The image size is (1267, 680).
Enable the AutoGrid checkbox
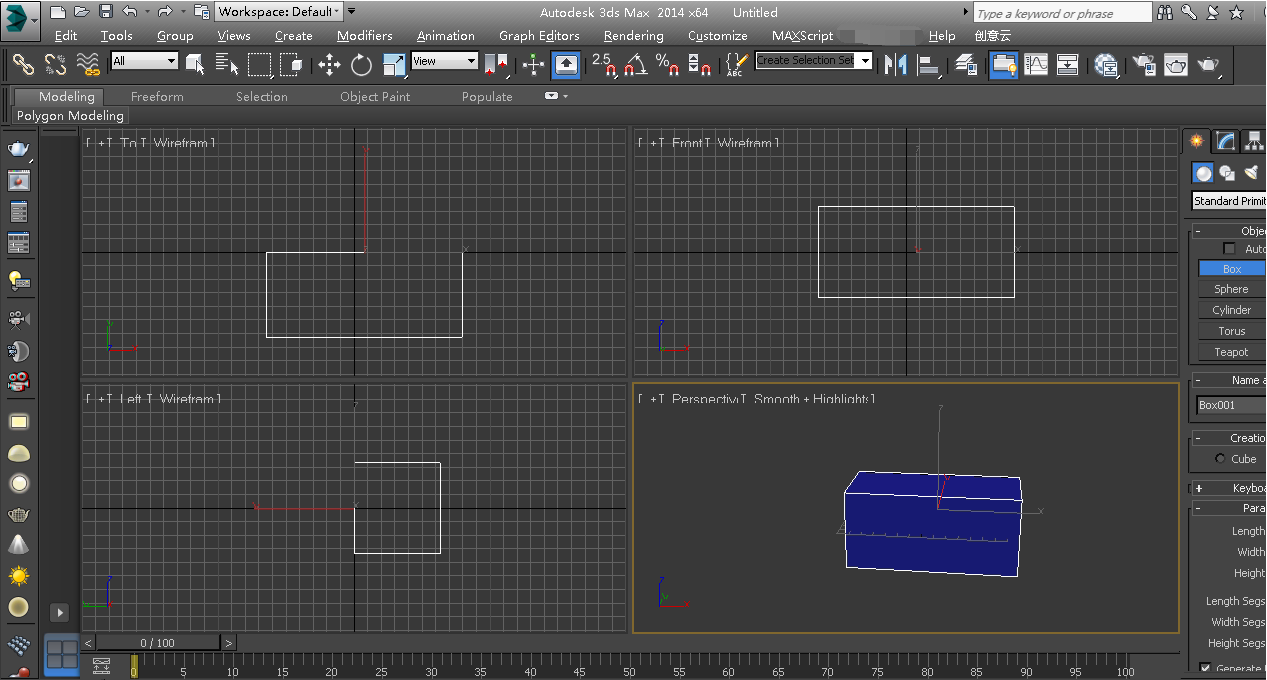coord(1229,249)
